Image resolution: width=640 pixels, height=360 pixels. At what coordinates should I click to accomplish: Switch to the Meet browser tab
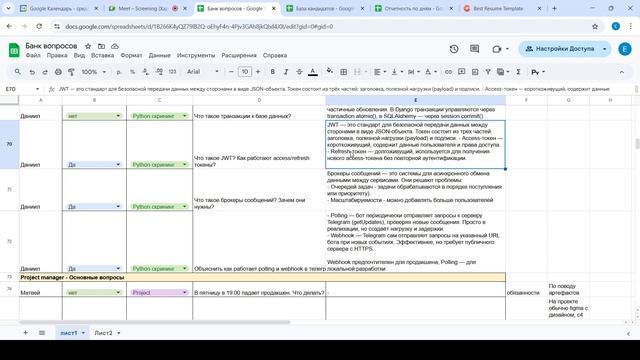[148, 9]
